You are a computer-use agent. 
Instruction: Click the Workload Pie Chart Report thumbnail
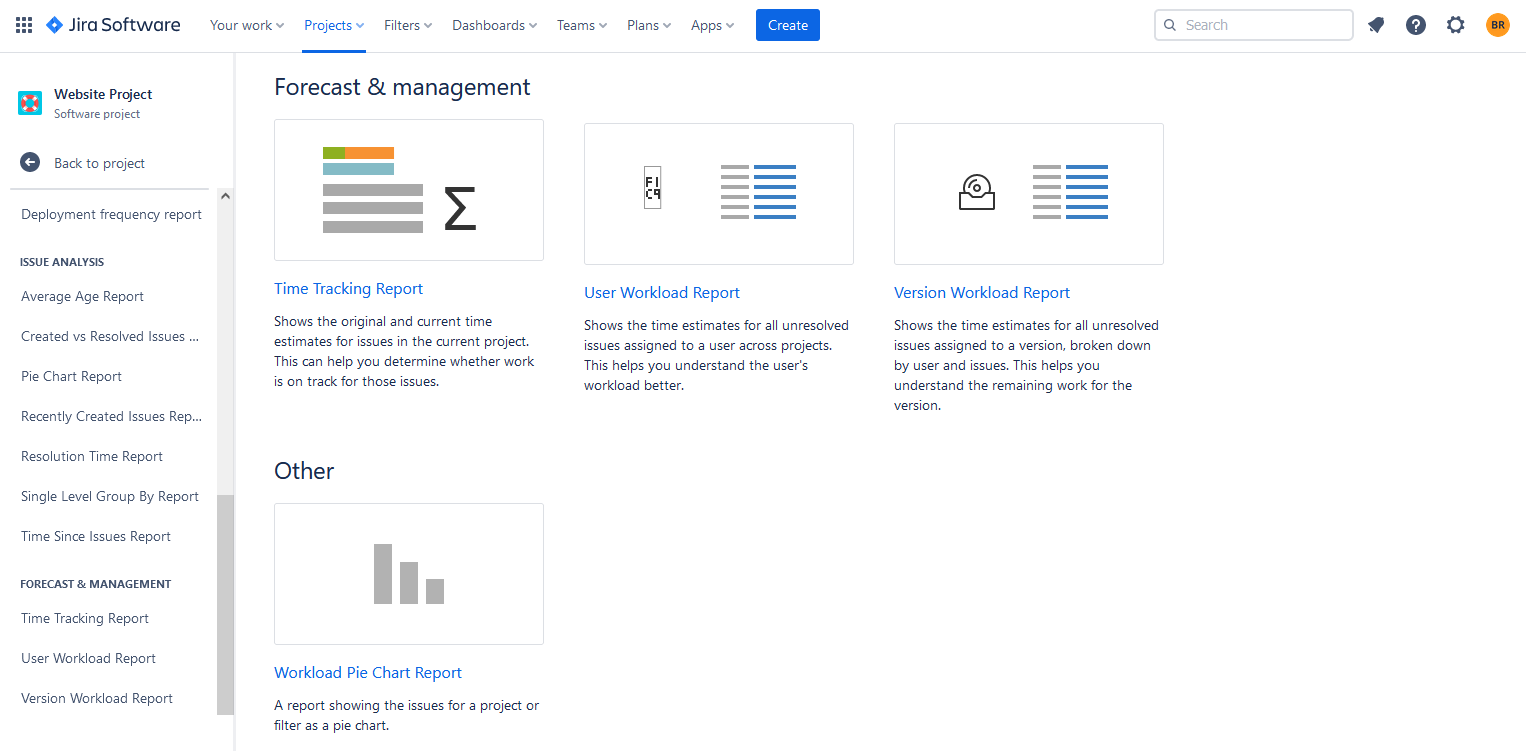[409, 574]
